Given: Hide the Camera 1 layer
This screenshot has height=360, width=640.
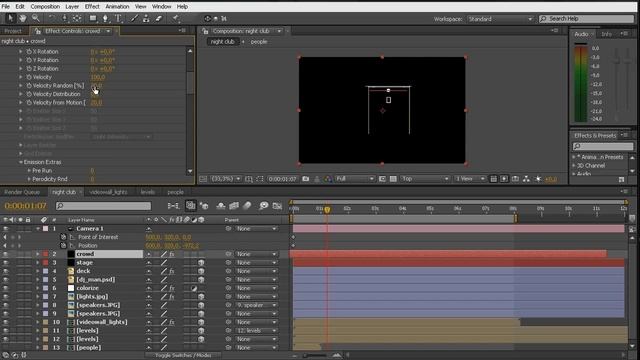Looking at the screenshot, I should tap(6, 229).
